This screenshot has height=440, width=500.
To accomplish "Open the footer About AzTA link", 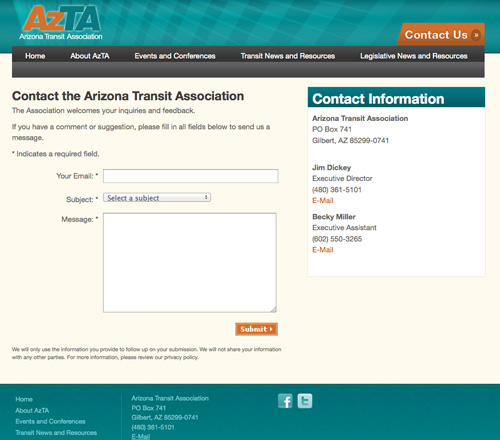I will [x=32, y=410].
